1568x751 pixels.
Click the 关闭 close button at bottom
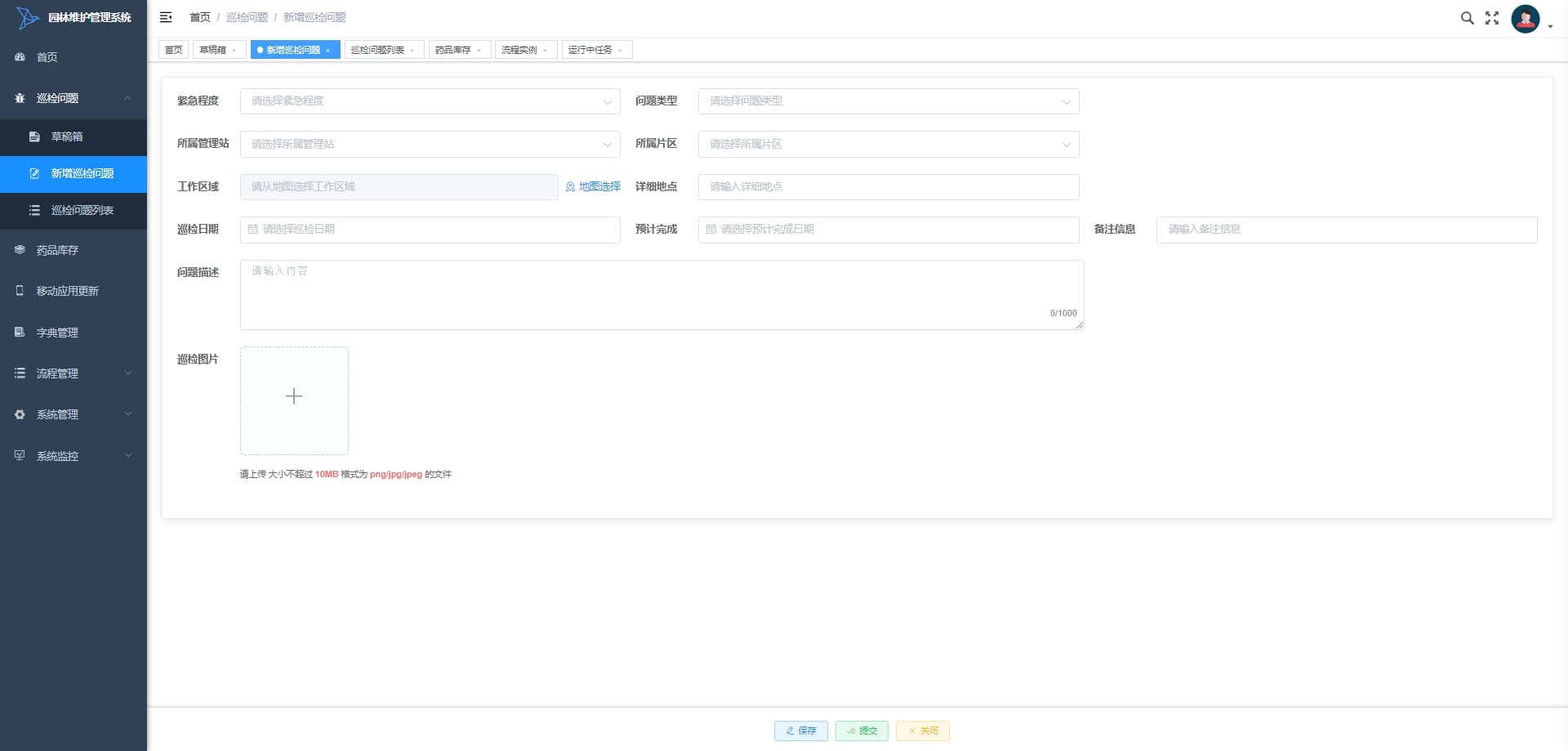pos(923,731)
